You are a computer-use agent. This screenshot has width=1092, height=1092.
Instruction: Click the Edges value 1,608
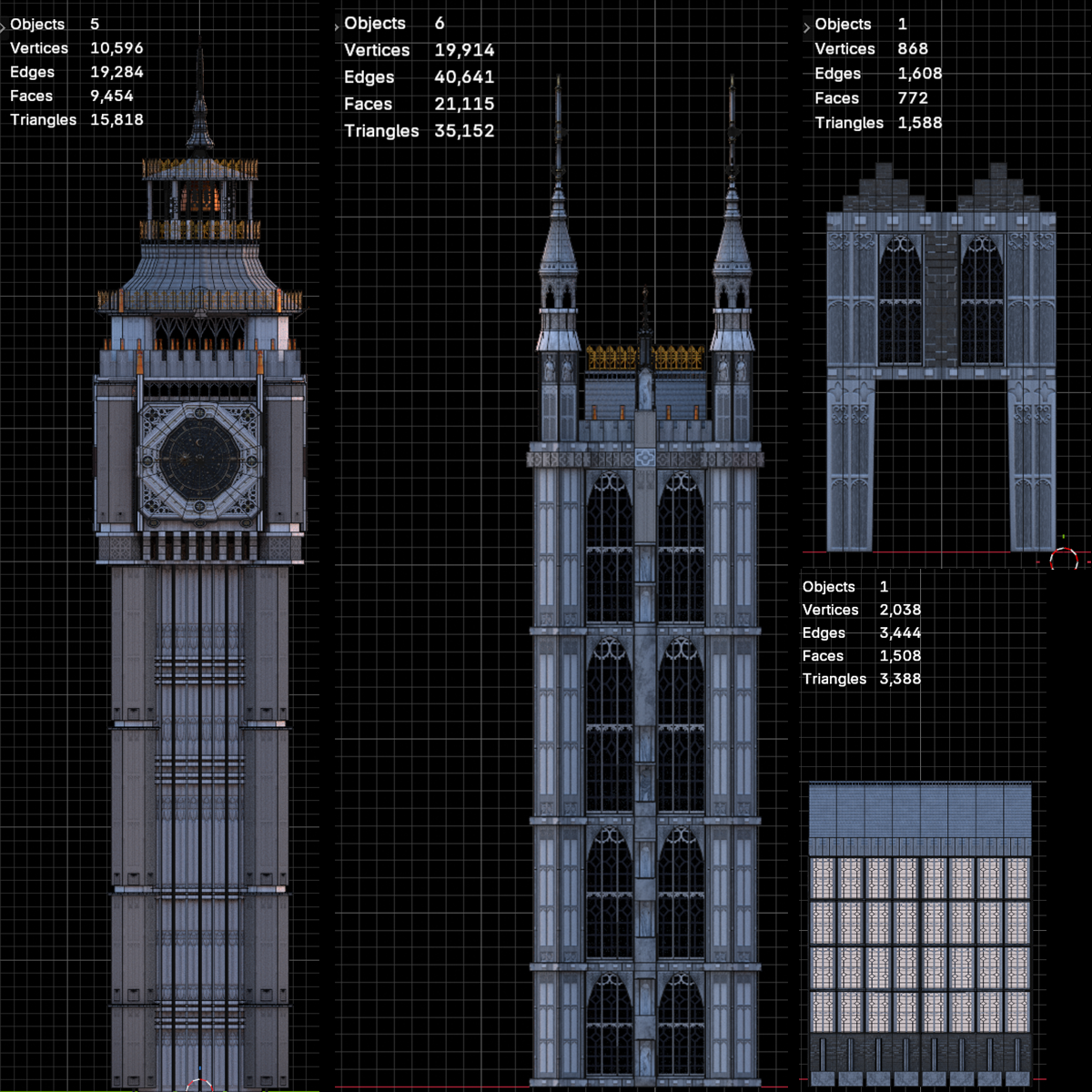tap(920, 74)
